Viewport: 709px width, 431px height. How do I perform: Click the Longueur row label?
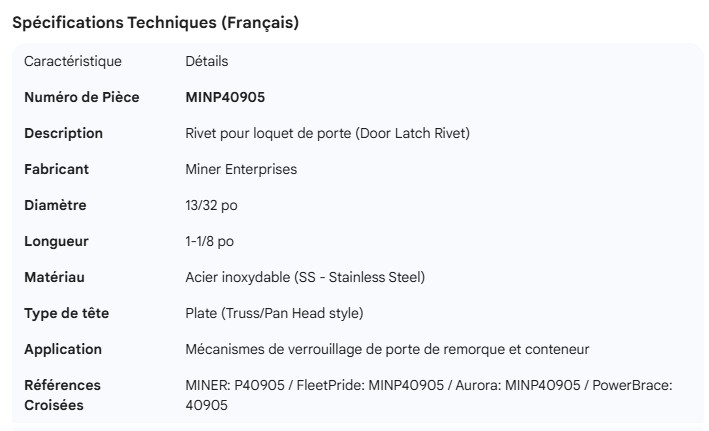(x=56, y=241)
